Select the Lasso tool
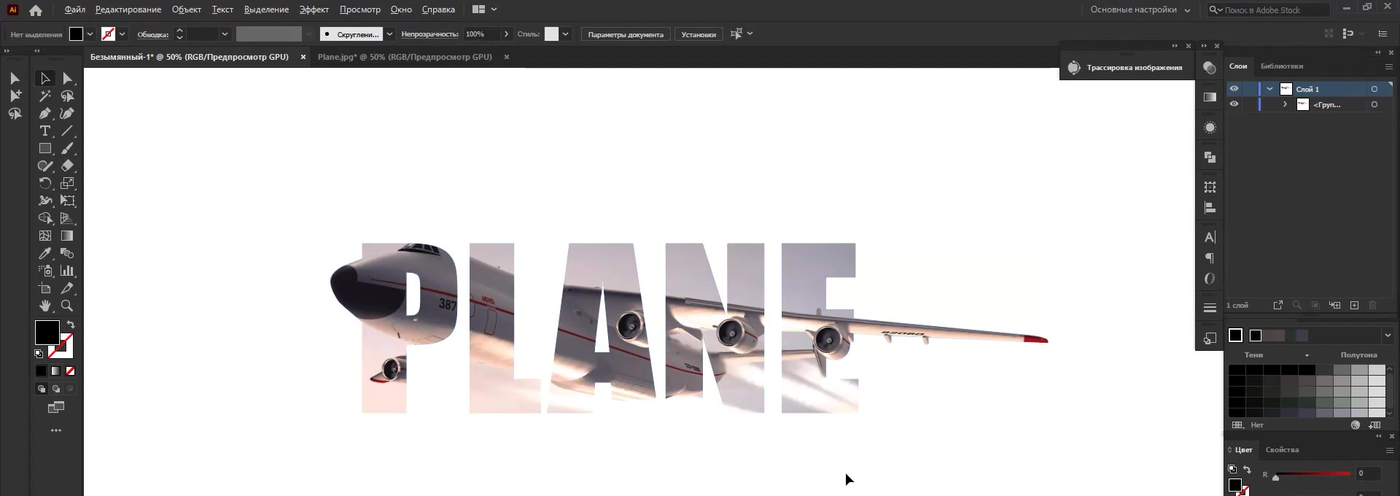The height and width of the screenshot is (496, 1400). [x=67, y=96]
